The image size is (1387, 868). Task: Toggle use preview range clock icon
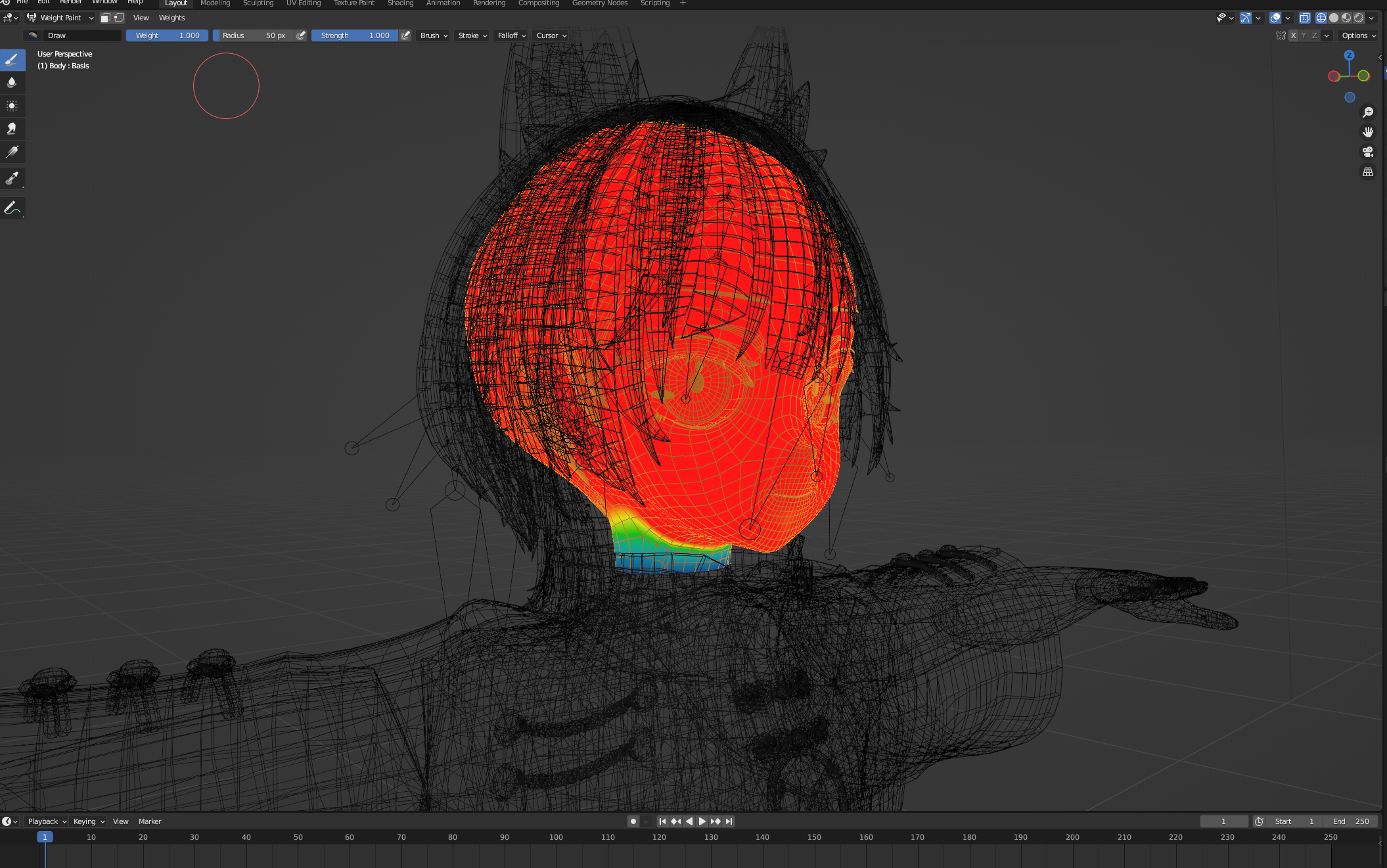1259,821
